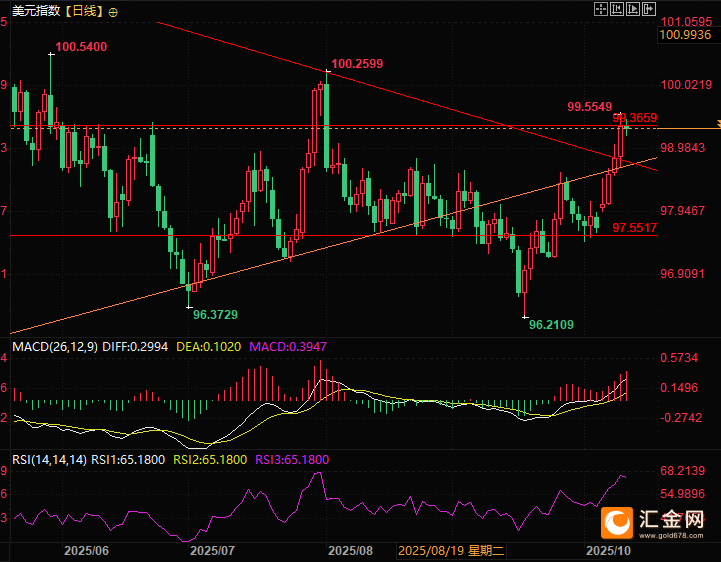Screen dimensions: 721x562
Task: Click the 美元指数【日线】 chart title
Action: (x=58, y=11)
